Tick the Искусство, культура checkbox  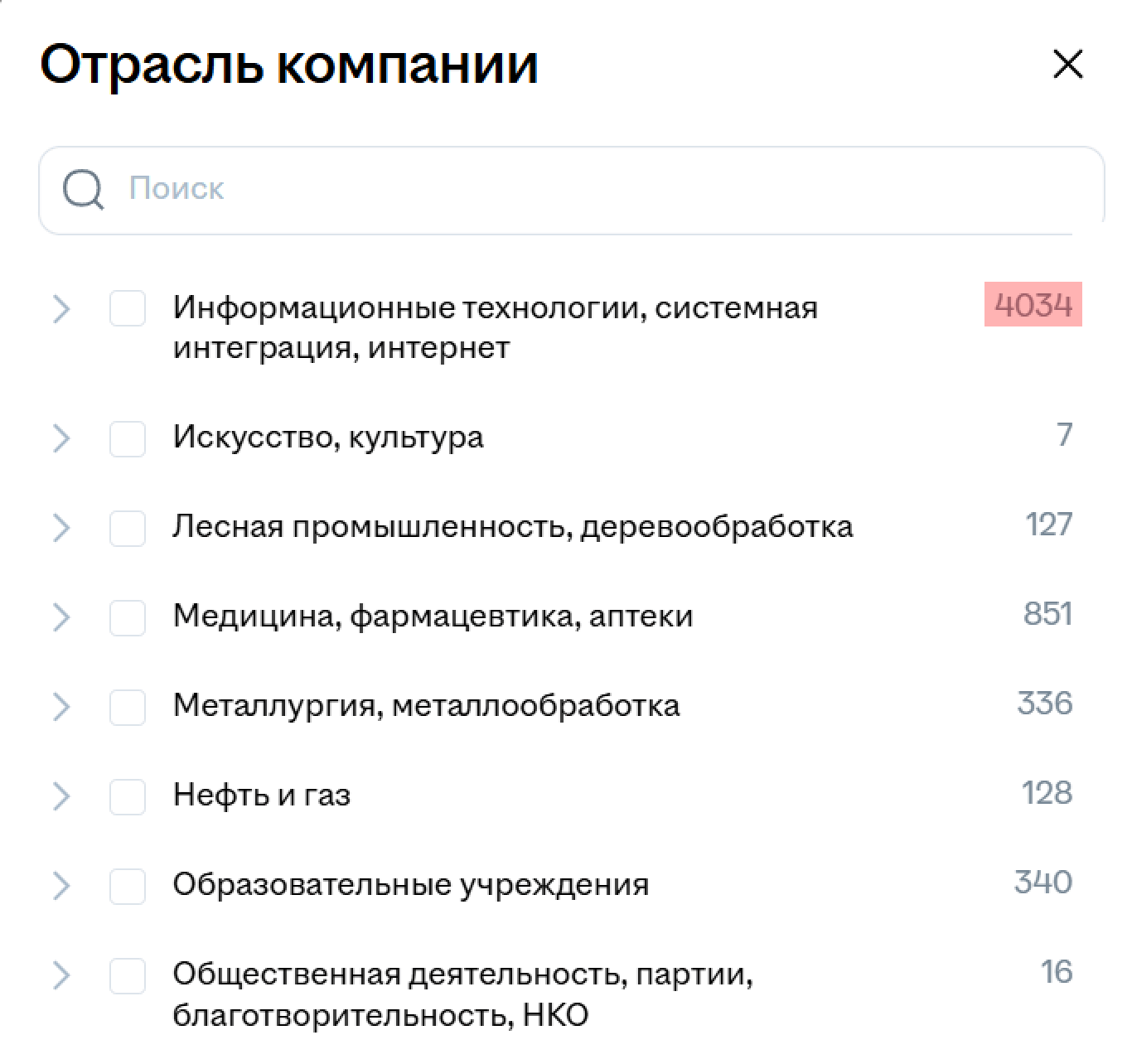[x=128, y=438]
